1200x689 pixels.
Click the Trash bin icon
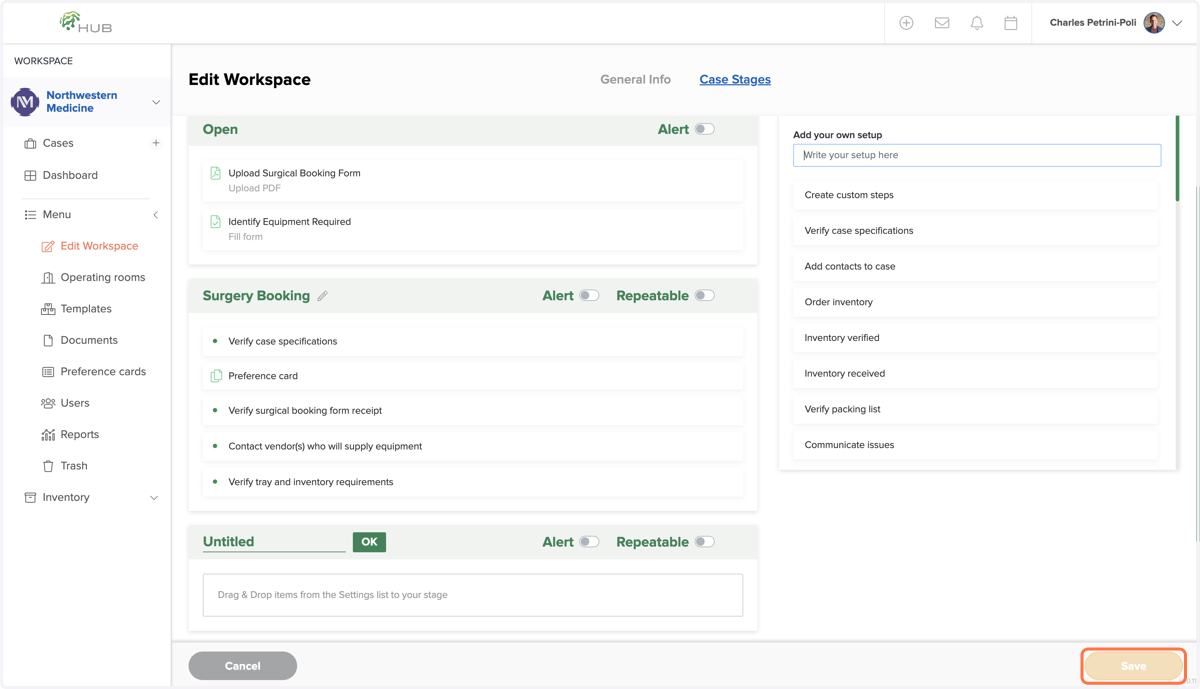tap(48, 466)
